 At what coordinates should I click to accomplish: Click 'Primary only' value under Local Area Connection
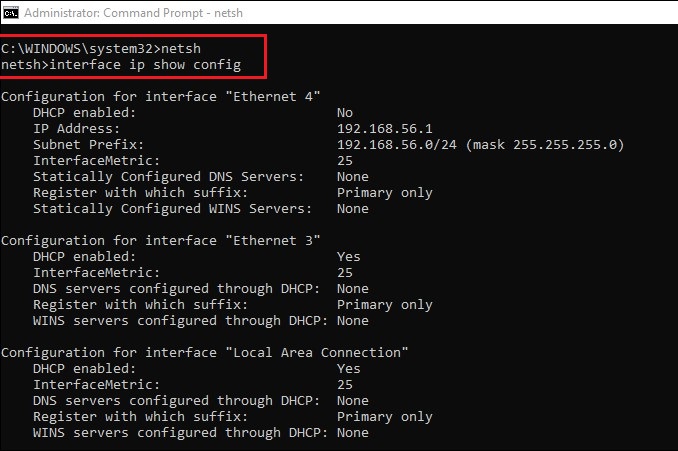tap(385, 416)
